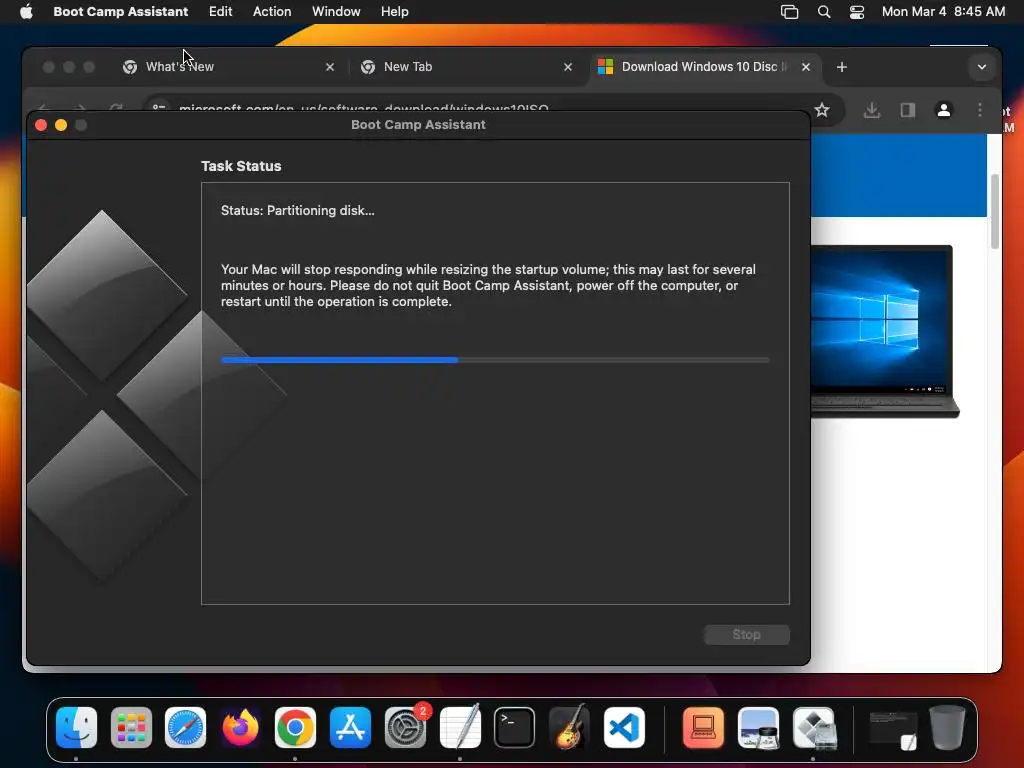
Task: Toggle Chrome side panel icon
Action: (908, 110)
